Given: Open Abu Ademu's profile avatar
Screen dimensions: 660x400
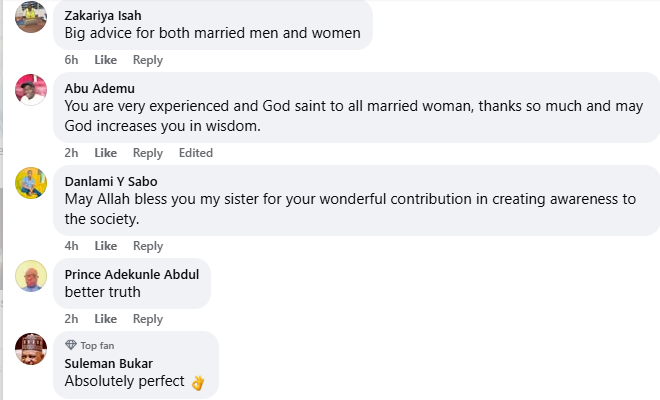Looking at the screenshot, I should click(x=31, y=89).
